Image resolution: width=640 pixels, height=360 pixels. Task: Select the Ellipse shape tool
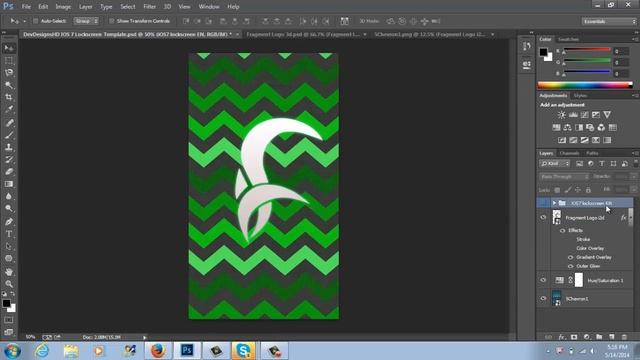(x=9, y=259)
